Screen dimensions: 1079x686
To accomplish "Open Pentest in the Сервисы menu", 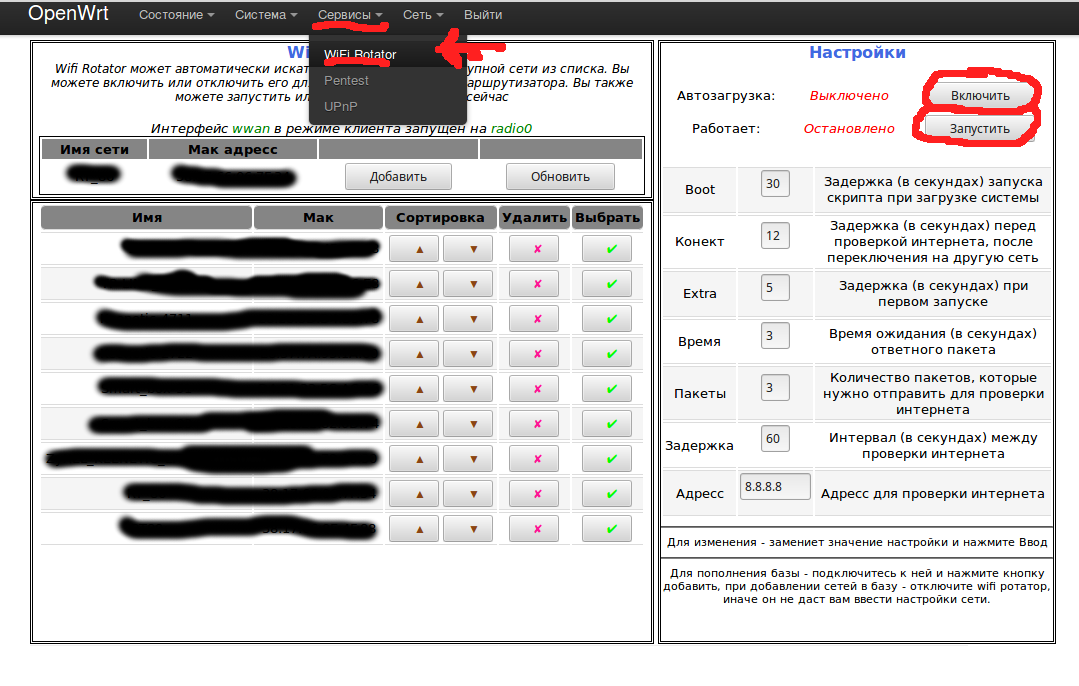I will [x=347, y=80].
